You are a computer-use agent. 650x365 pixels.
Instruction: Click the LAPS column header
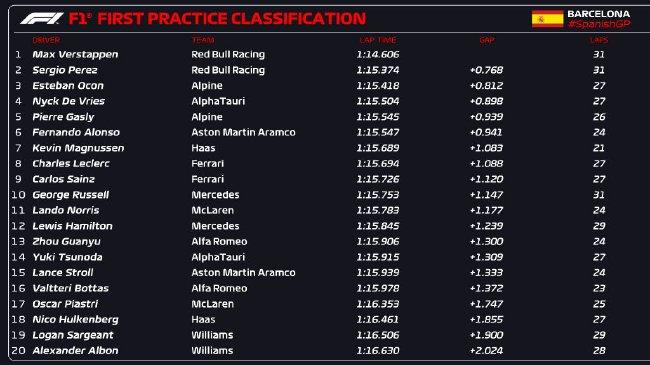(599, 40)
